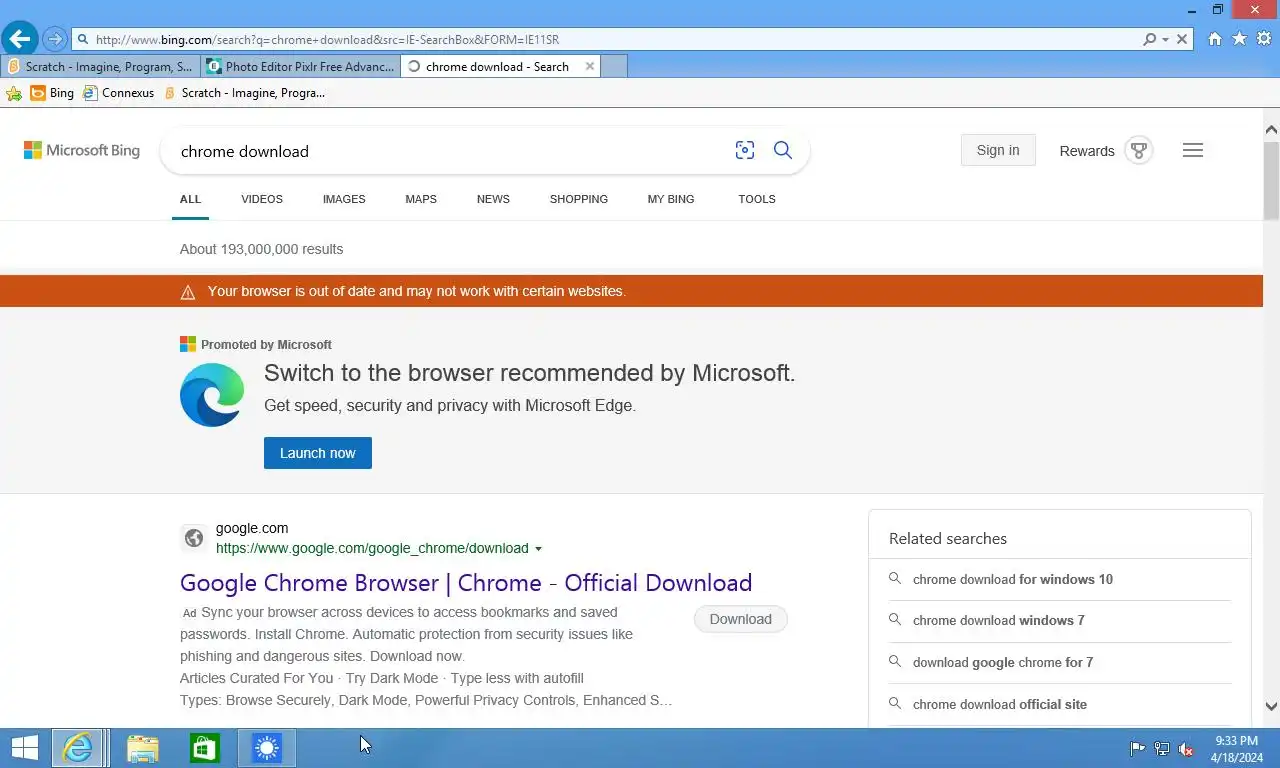Open the Internet Explorer Home icon
The height and width of the screenshot is (768, 1280).
point(1215,39)
